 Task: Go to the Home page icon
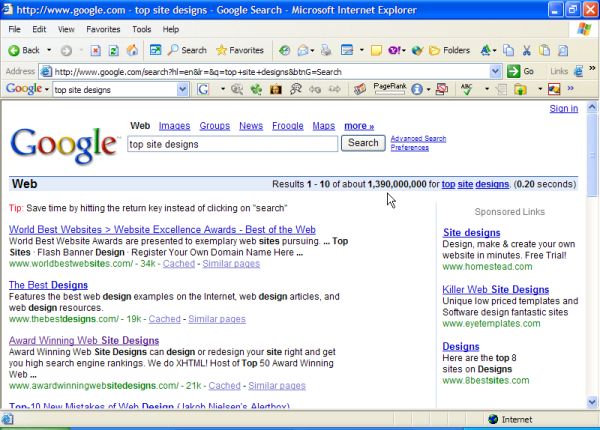click(x=132, y=50)
